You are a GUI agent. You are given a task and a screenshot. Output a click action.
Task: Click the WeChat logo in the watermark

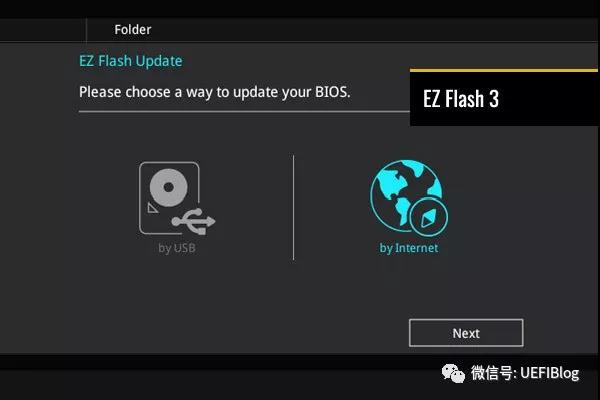453,373
